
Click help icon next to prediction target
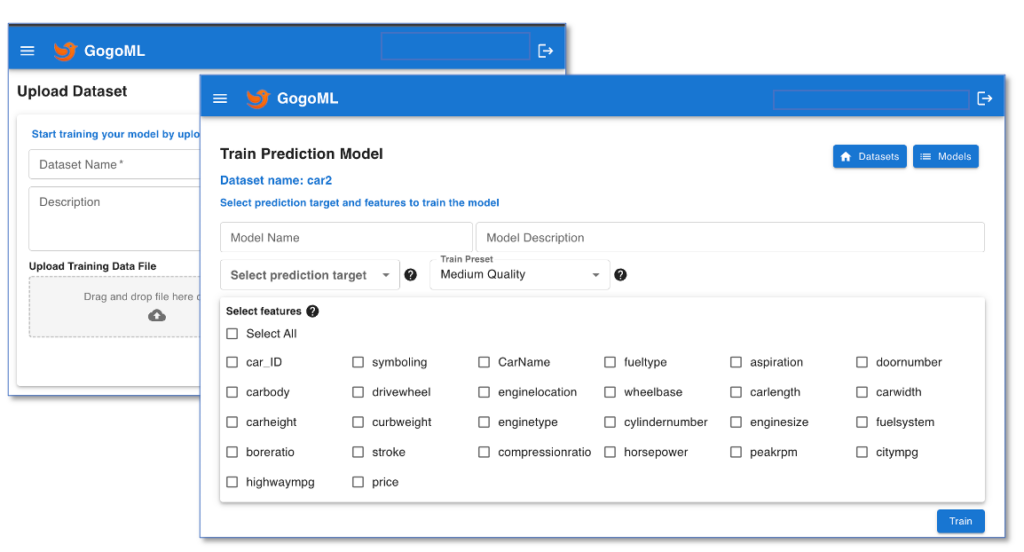410,275
